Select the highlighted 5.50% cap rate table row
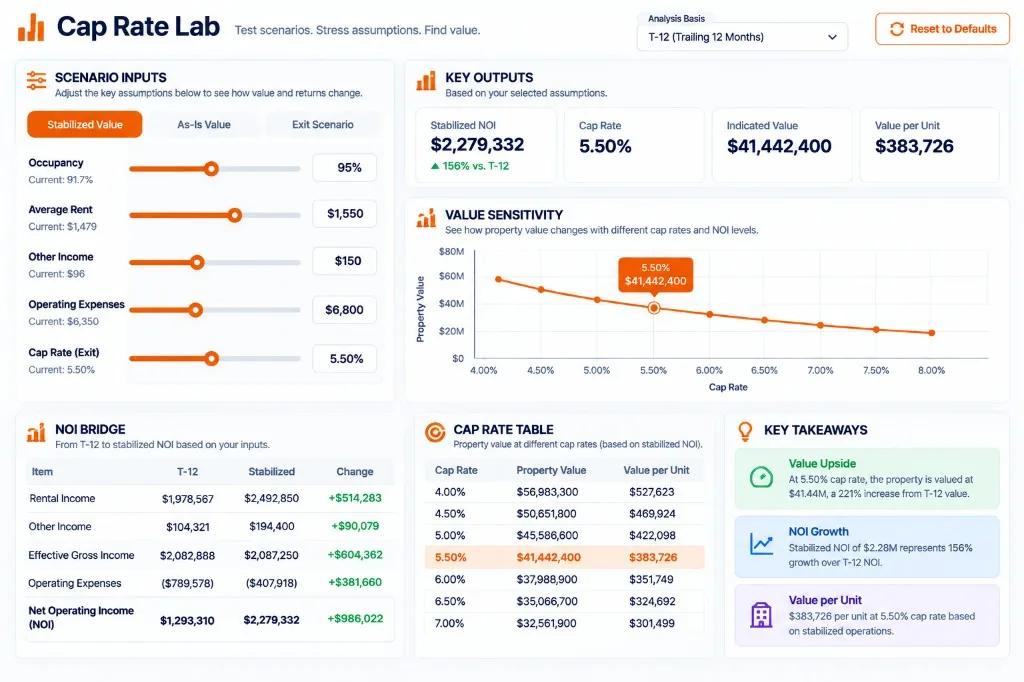1024x682 pixels. coord(565,557)
